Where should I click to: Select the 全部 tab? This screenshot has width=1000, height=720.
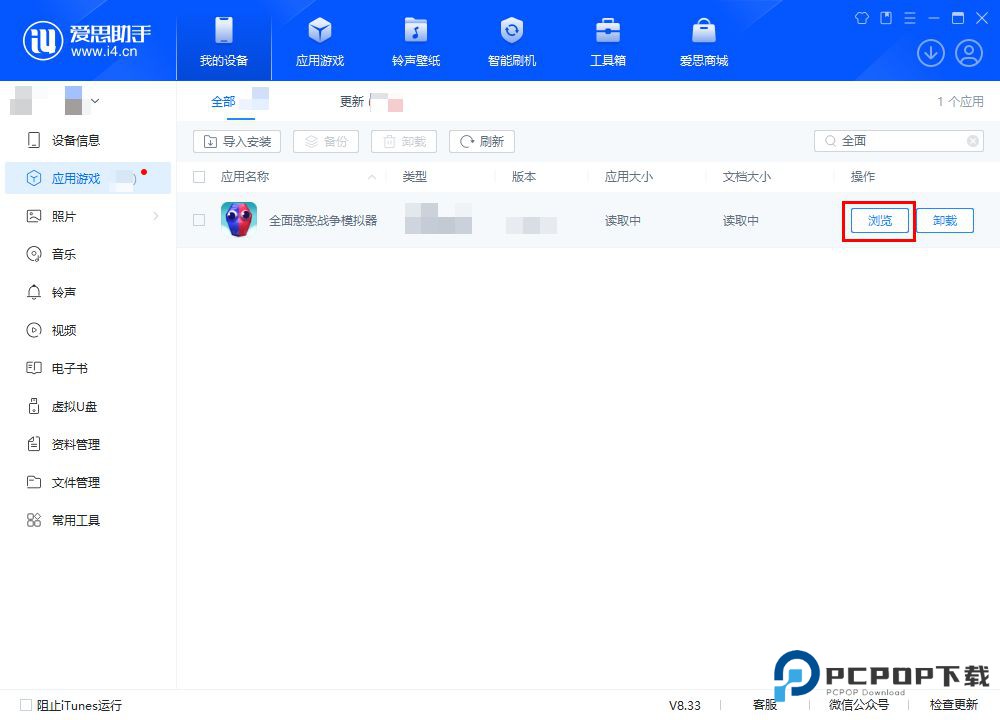click(224, 101)
